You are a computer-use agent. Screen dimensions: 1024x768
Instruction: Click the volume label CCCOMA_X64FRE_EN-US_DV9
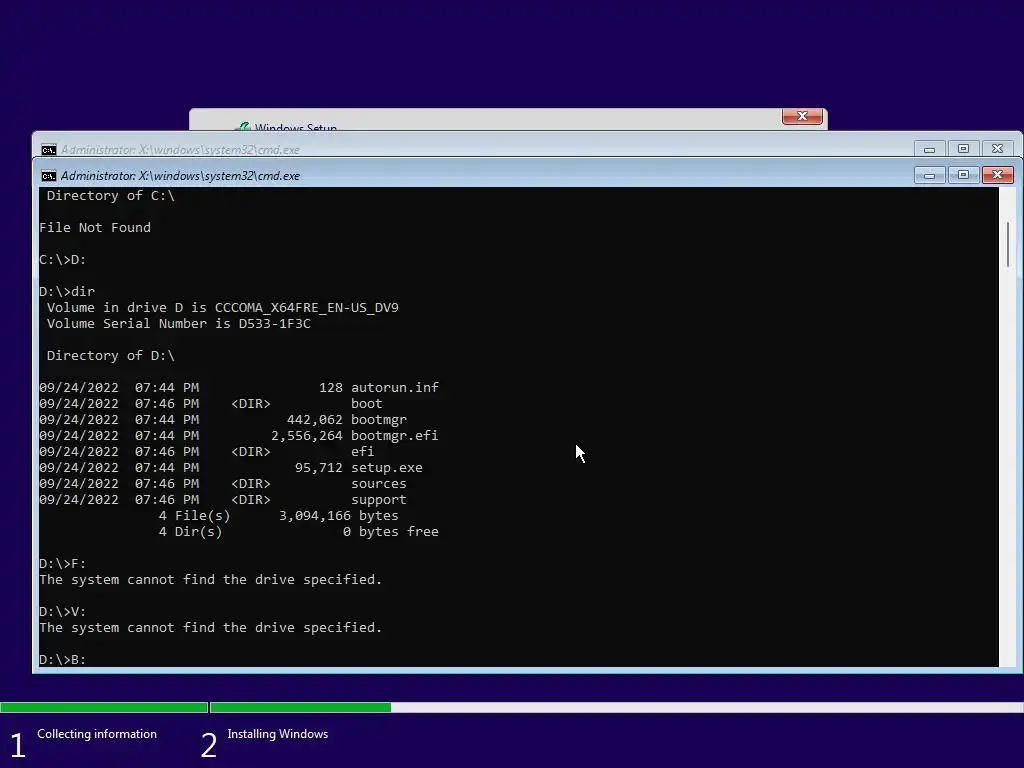pos(306,308)
